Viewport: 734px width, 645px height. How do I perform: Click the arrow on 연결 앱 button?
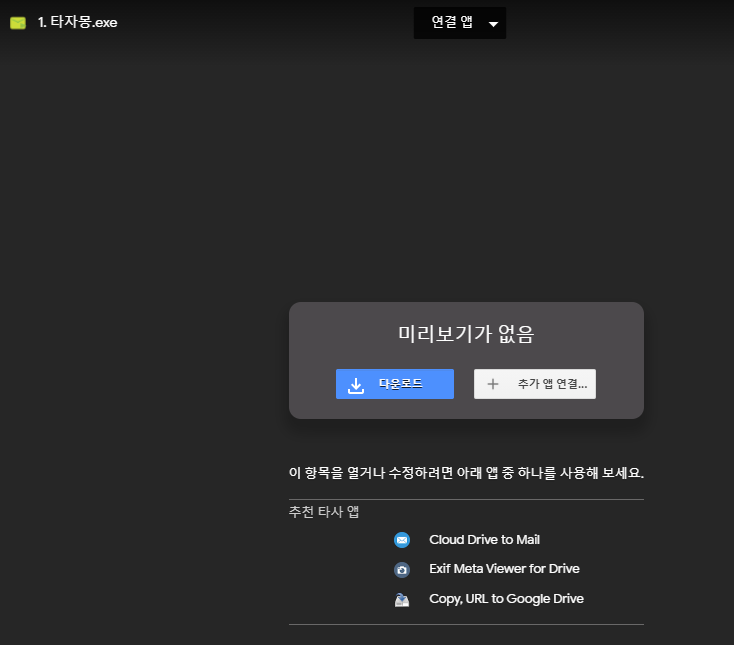pos(493,24)
